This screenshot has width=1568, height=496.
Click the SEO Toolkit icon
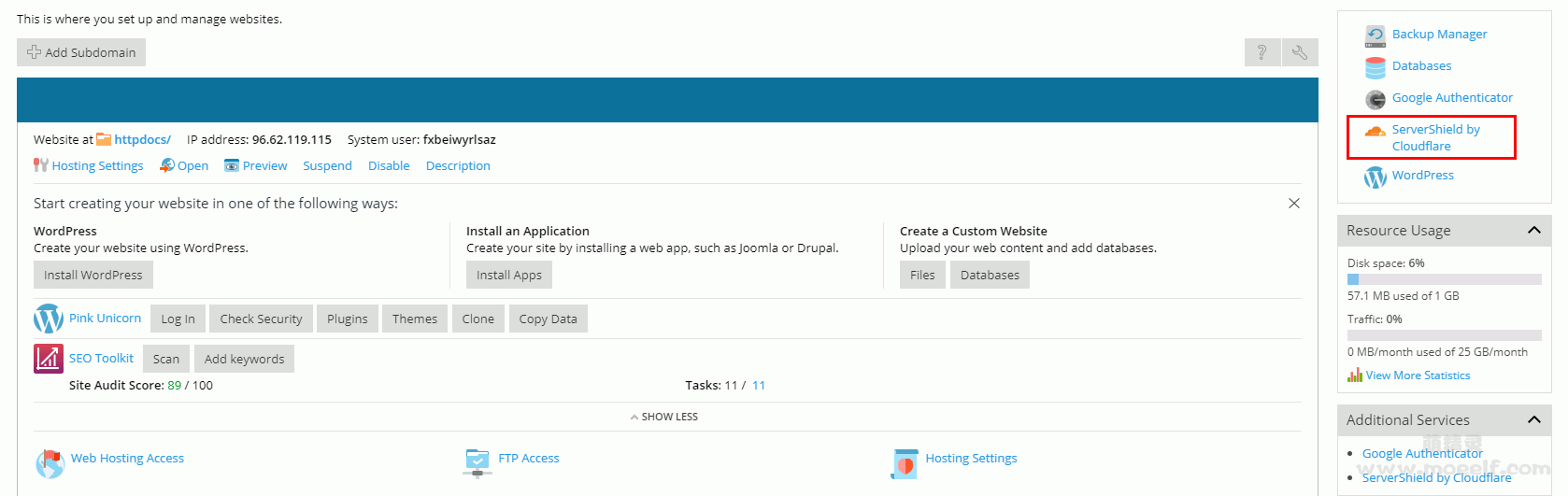click(x=49, y=359)
